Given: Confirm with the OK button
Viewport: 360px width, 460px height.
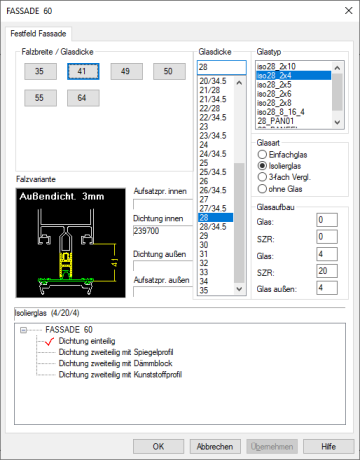Looking at the screenshot, I should coord(158,446).
